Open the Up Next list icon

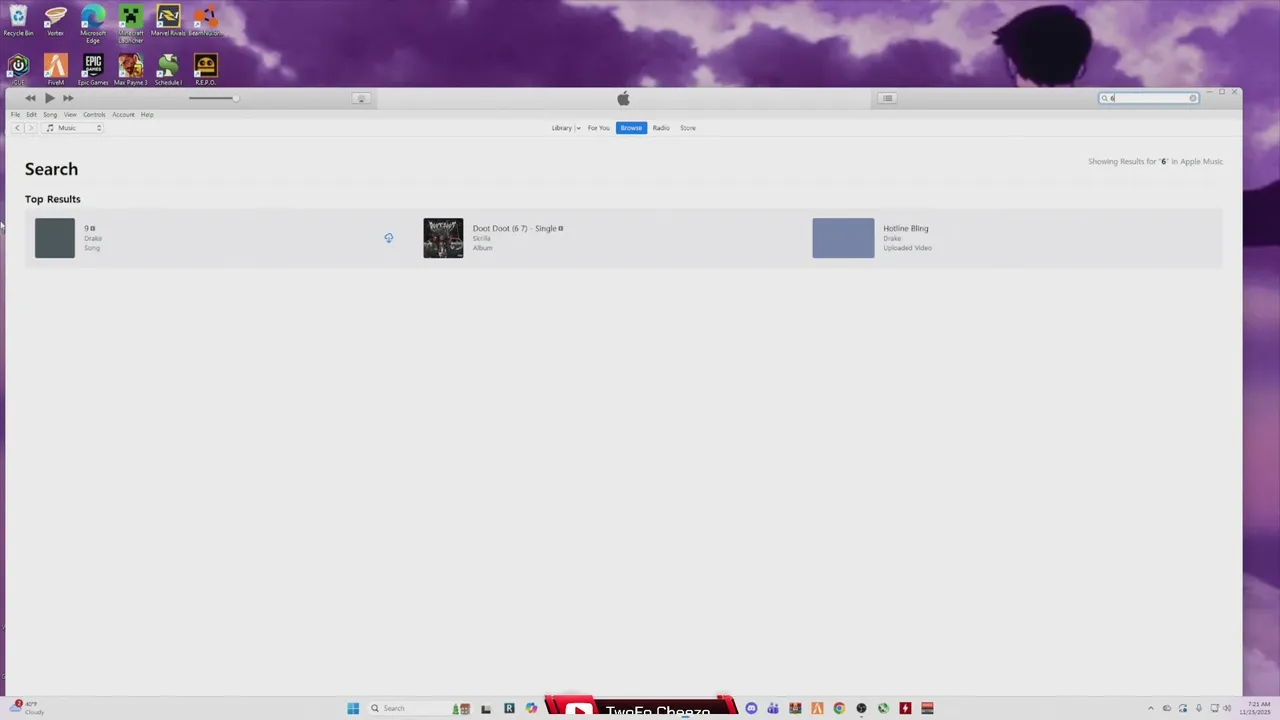(x=887, y=98)
